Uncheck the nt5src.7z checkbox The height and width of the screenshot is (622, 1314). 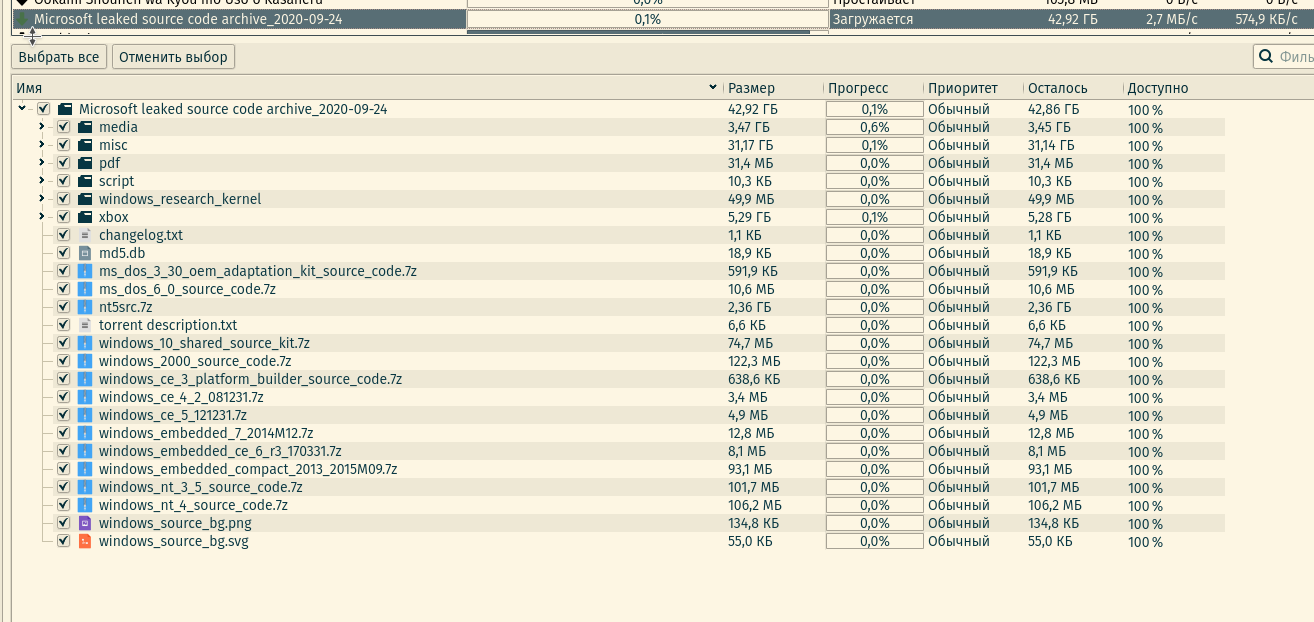pos(64,307)
